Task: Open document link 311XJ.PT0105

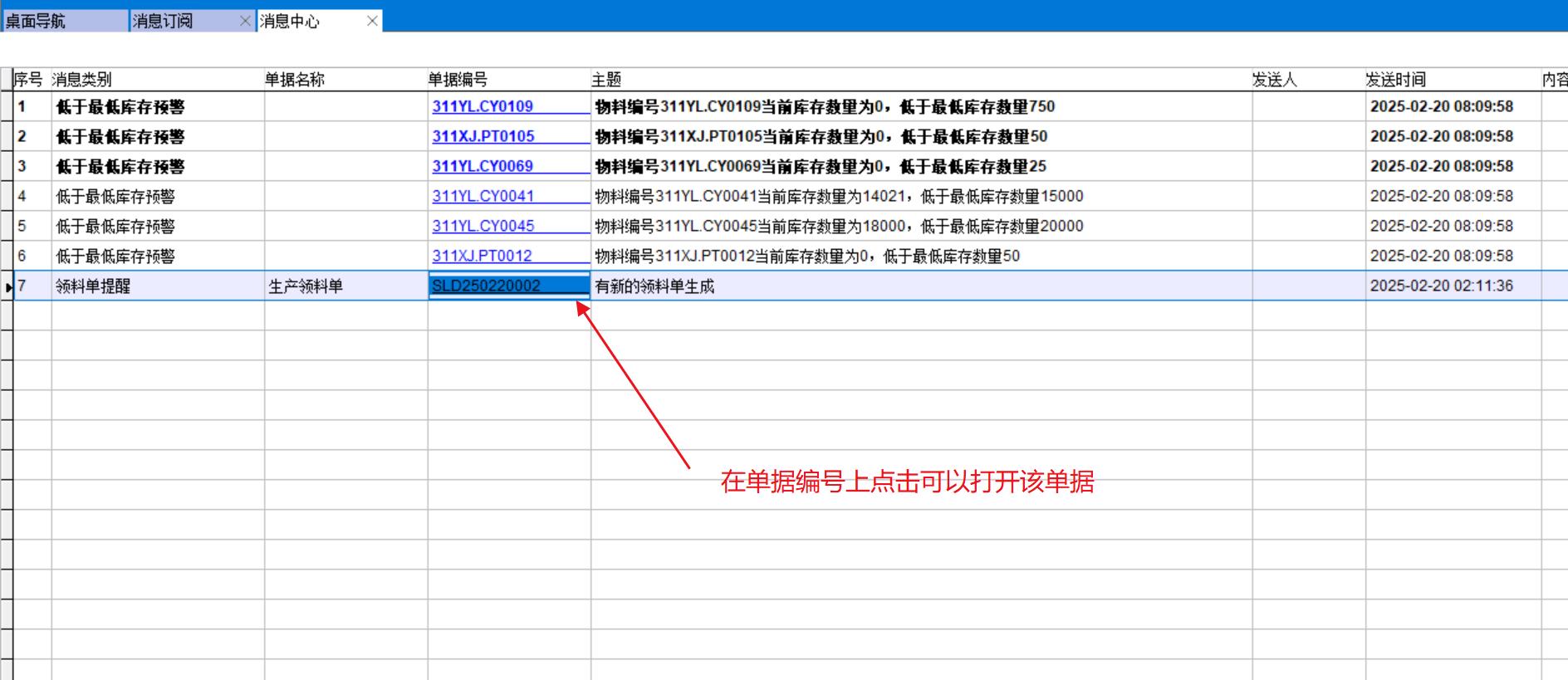Action: point(483,136)
